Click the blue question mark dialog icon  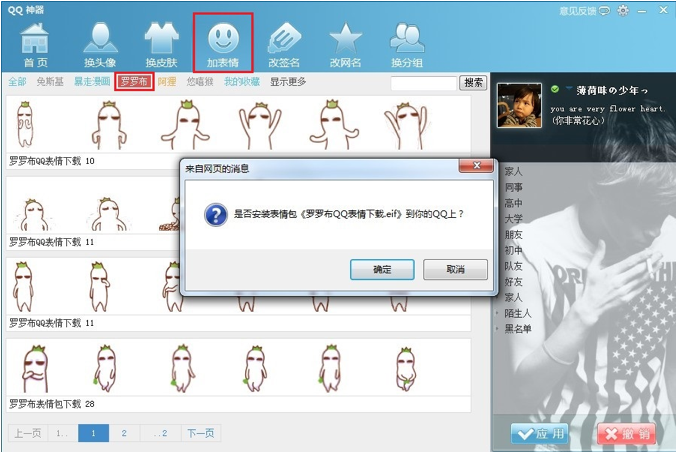pos(216,214)
